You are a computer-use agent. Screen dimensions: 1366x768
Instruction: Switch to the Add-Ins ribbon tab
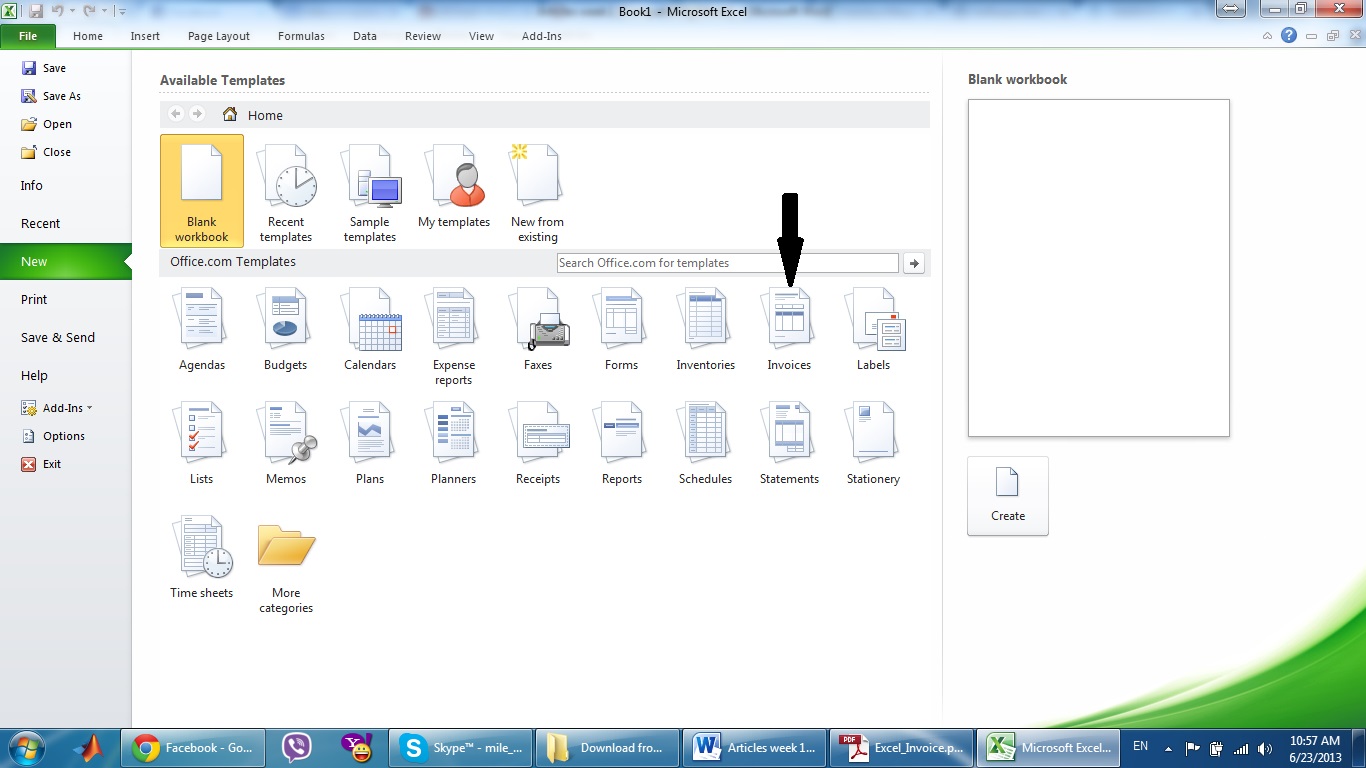(x=542, y=36)
